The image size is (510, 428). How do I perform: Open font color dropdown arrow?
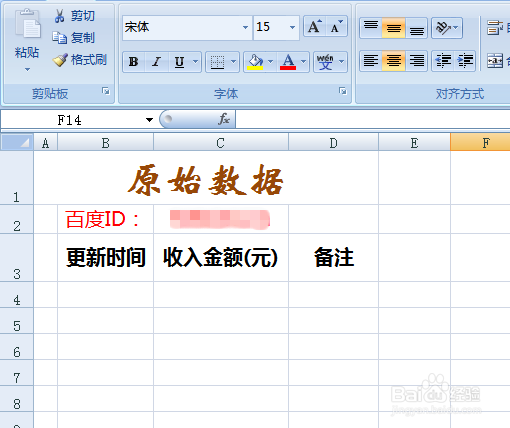(304, 62)
